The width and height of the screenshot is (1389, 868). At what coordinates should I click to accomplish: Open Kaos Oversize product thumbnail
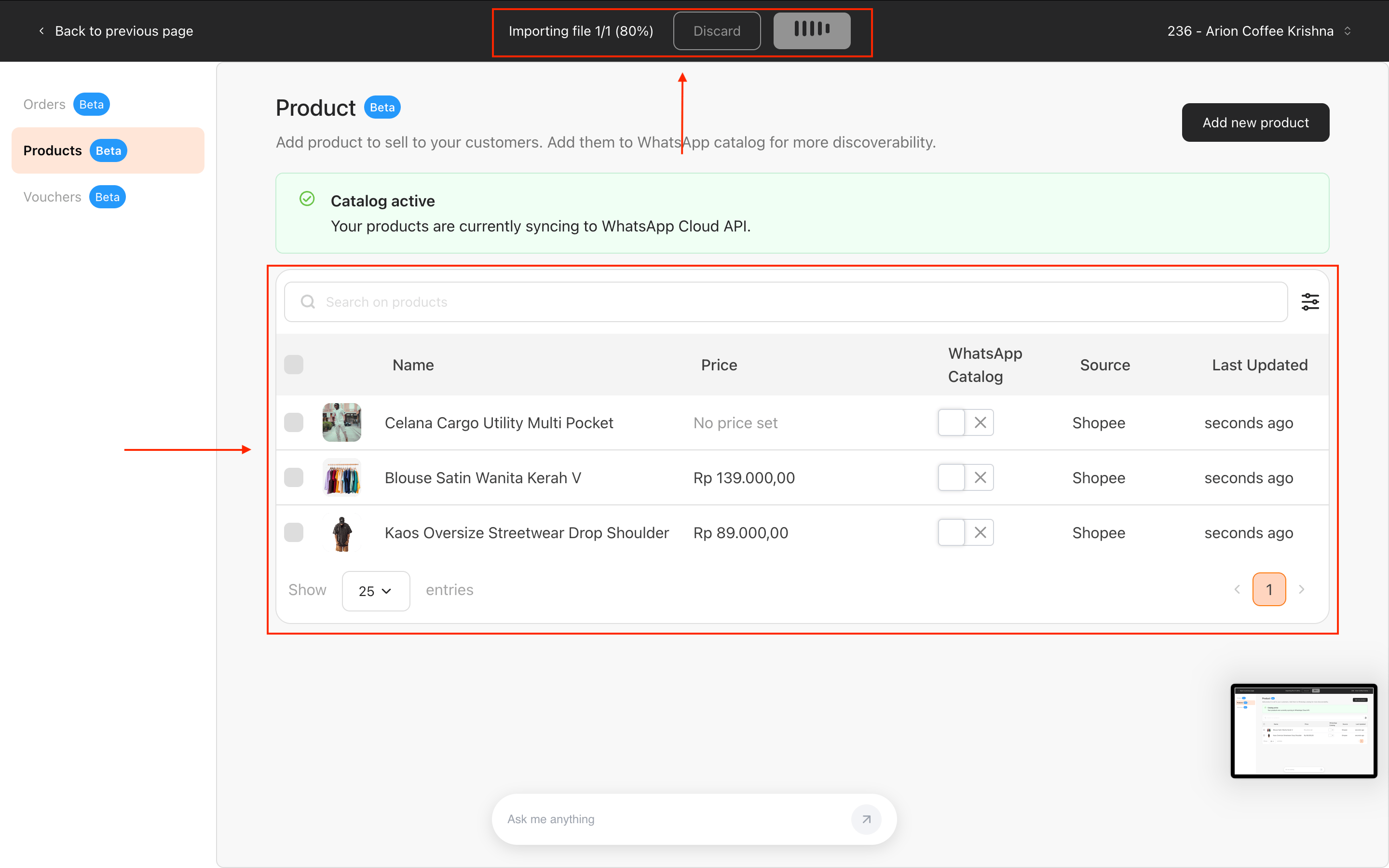point(341,533)
